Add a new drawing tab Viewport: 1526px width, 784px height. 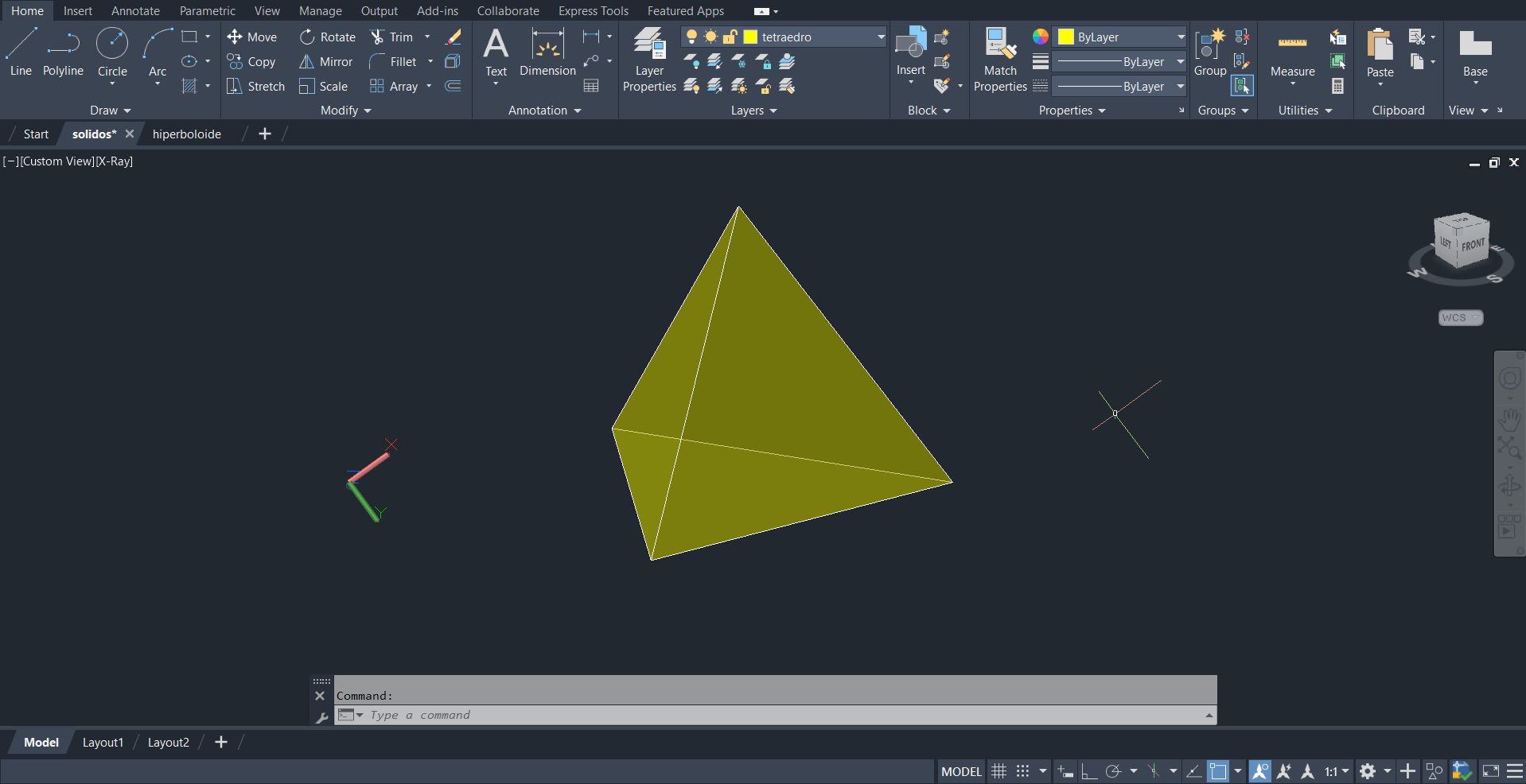coord(265,134)
